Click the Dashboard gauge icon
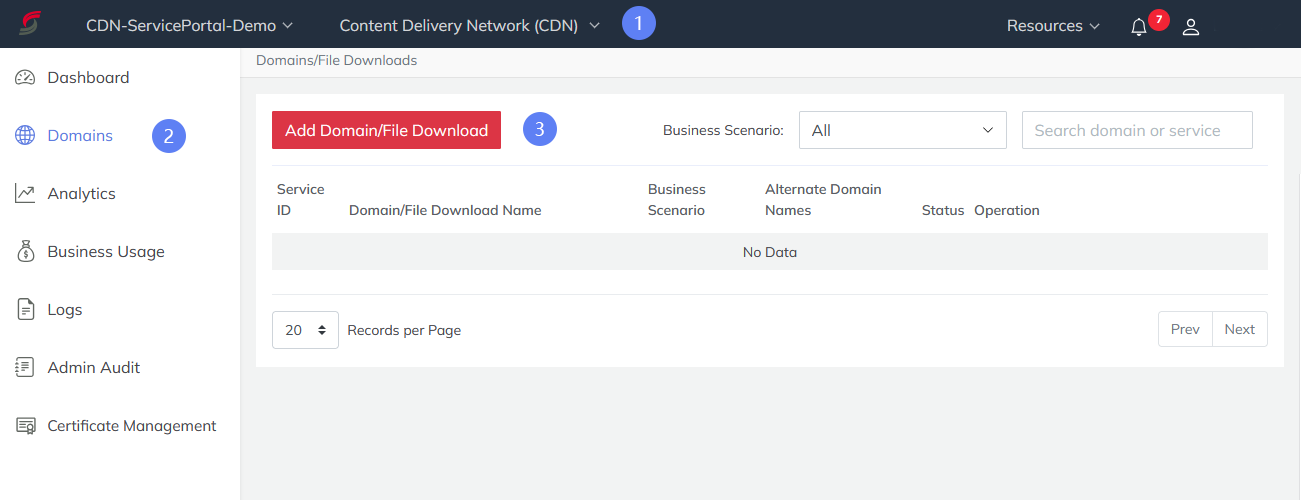The image size is (1301, 500). point(26,77)
